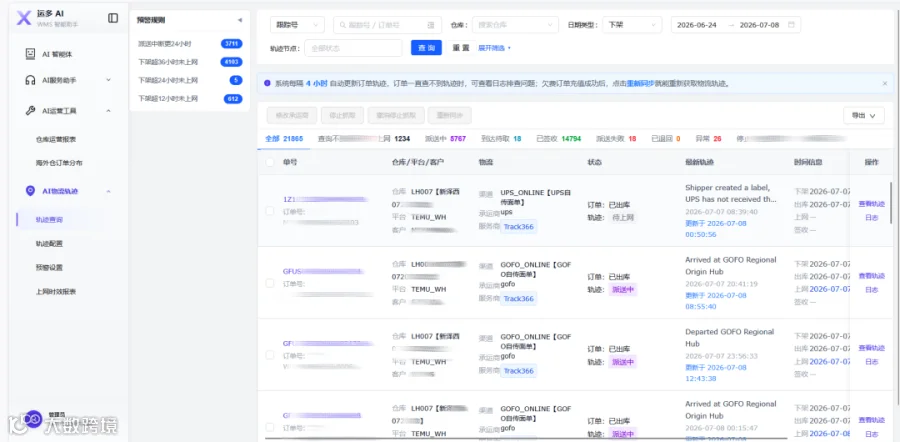Expand more filters via 展开筛选
Image resolution: width=900 pixels, height=442 pixels.
point(494,48)
